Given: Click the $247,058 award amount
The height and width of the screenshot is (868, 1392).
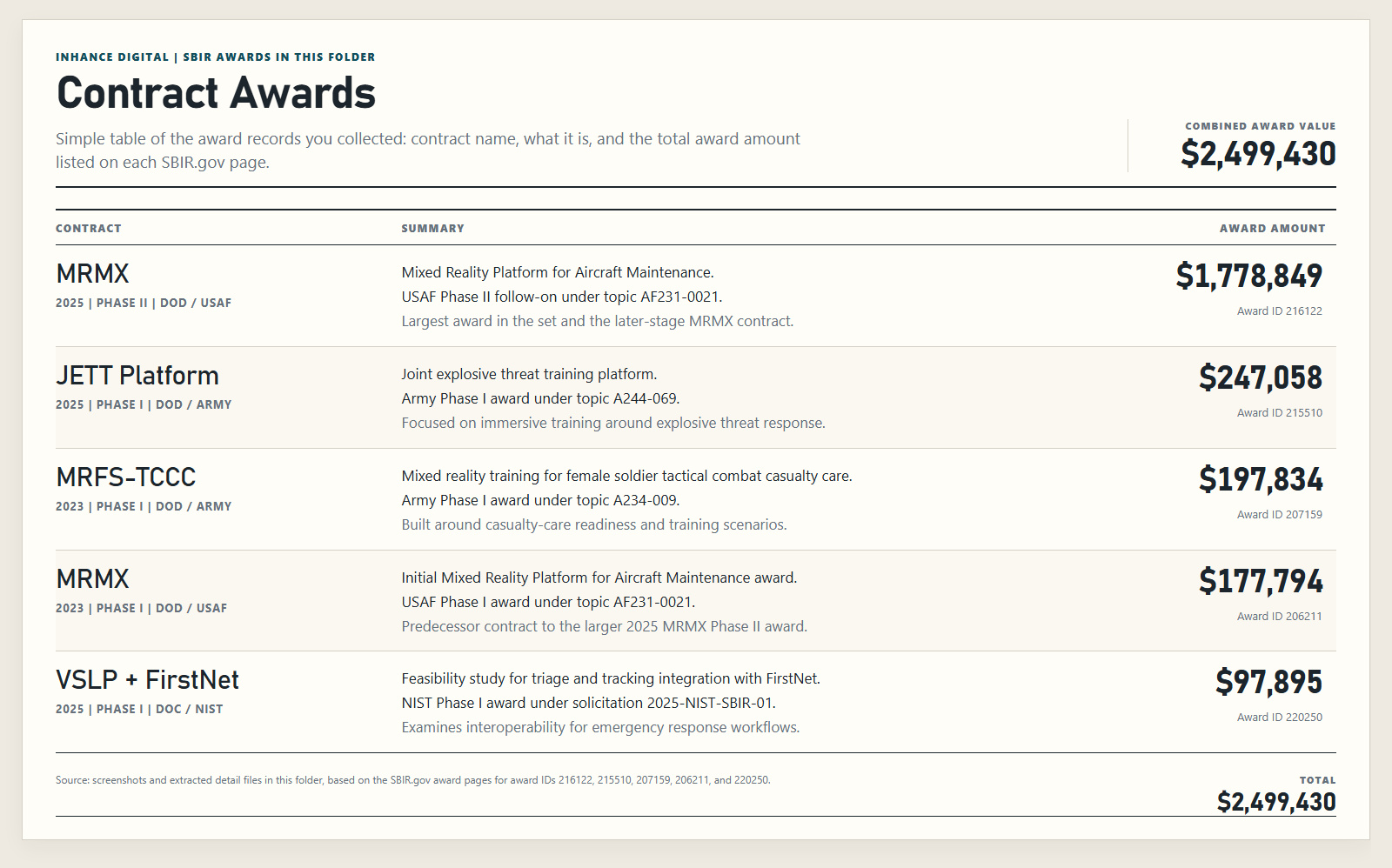Looking at the screenshot, I should (1261, 377).
